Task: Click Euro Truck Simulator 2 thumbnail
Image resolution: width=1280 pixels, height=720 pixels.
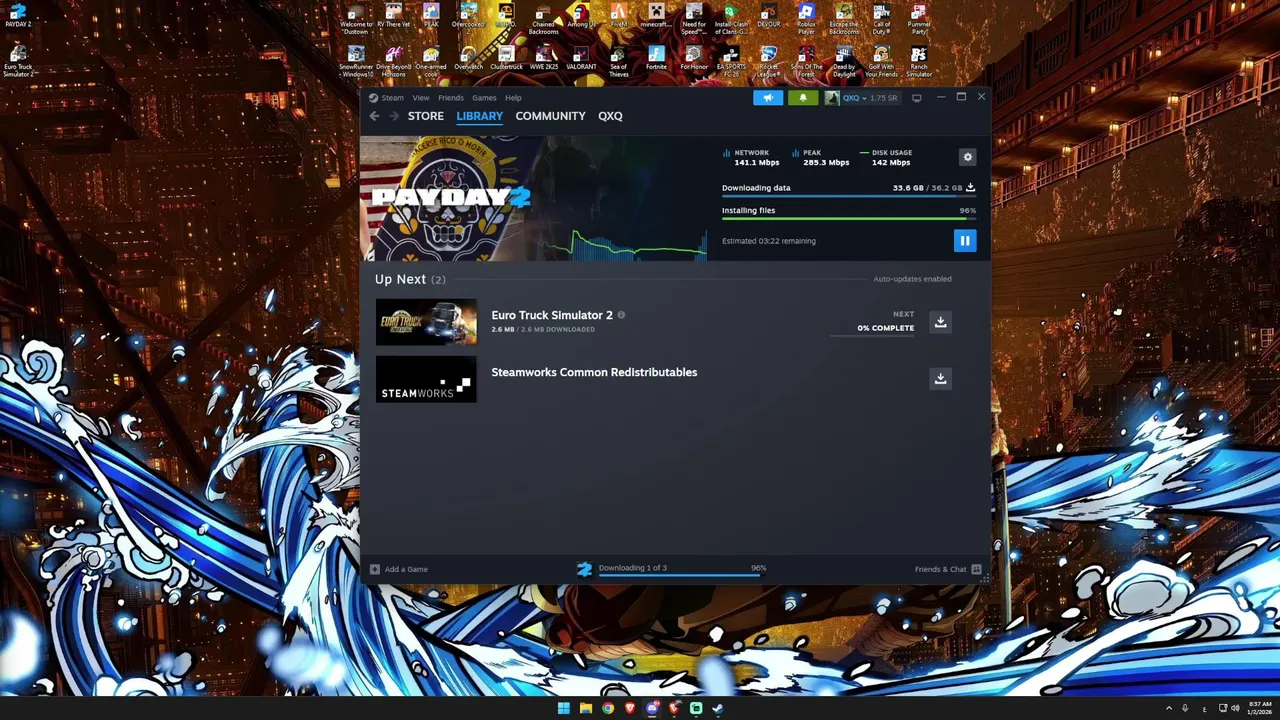Action: tap(426, 322)
